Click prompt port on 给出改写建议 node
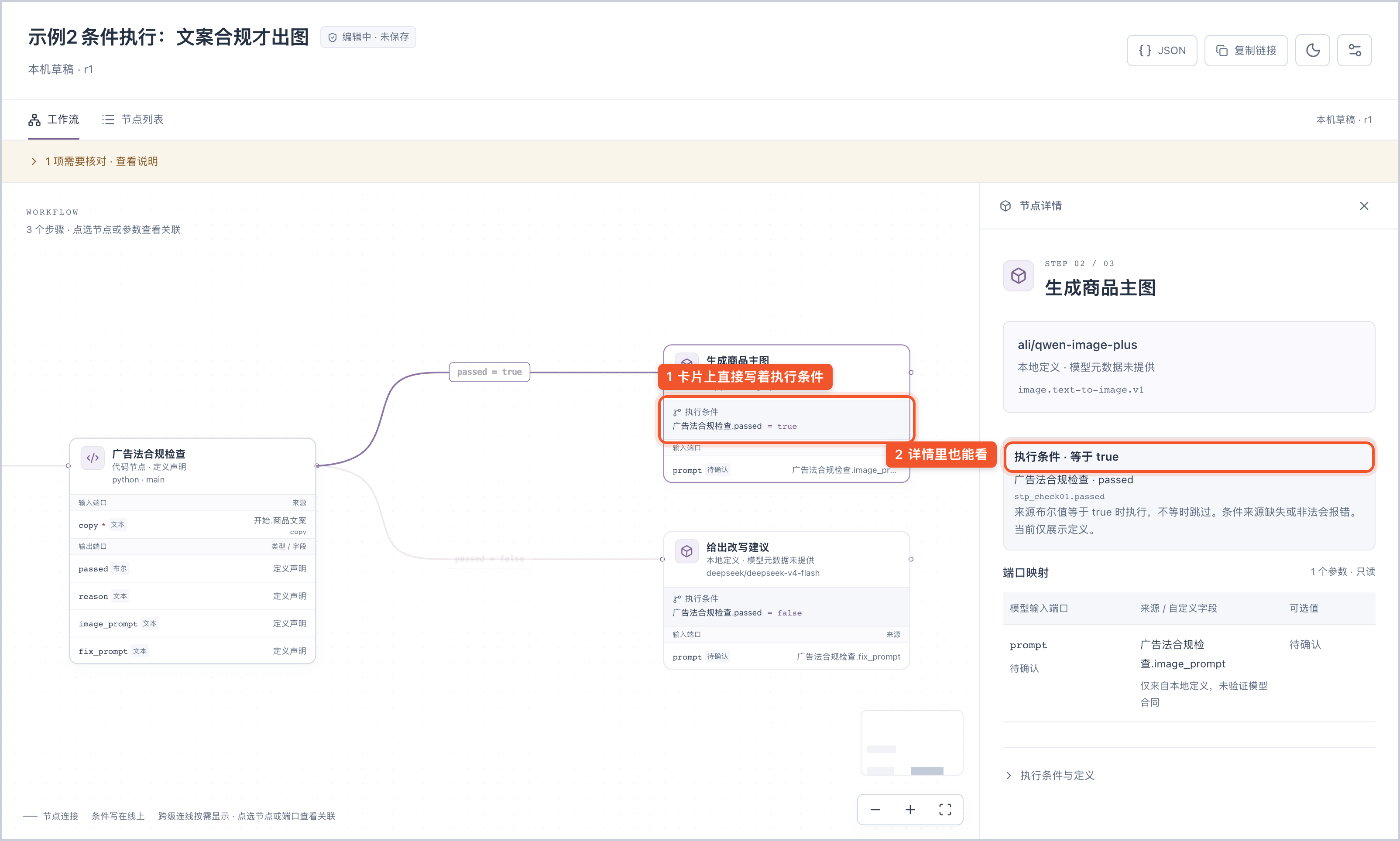Viewport: 1400px width, 841px height. (786, 656)
